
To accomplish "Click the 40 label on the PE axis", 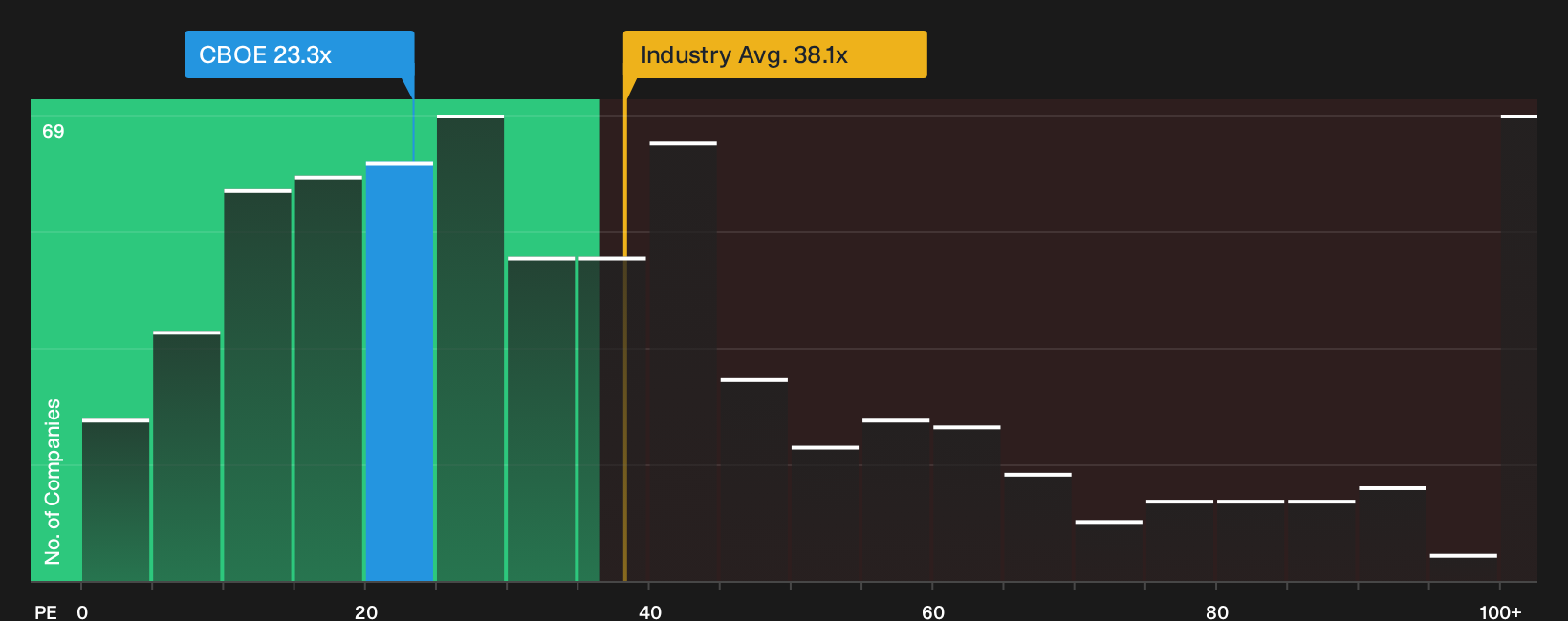I will point(650,611).
